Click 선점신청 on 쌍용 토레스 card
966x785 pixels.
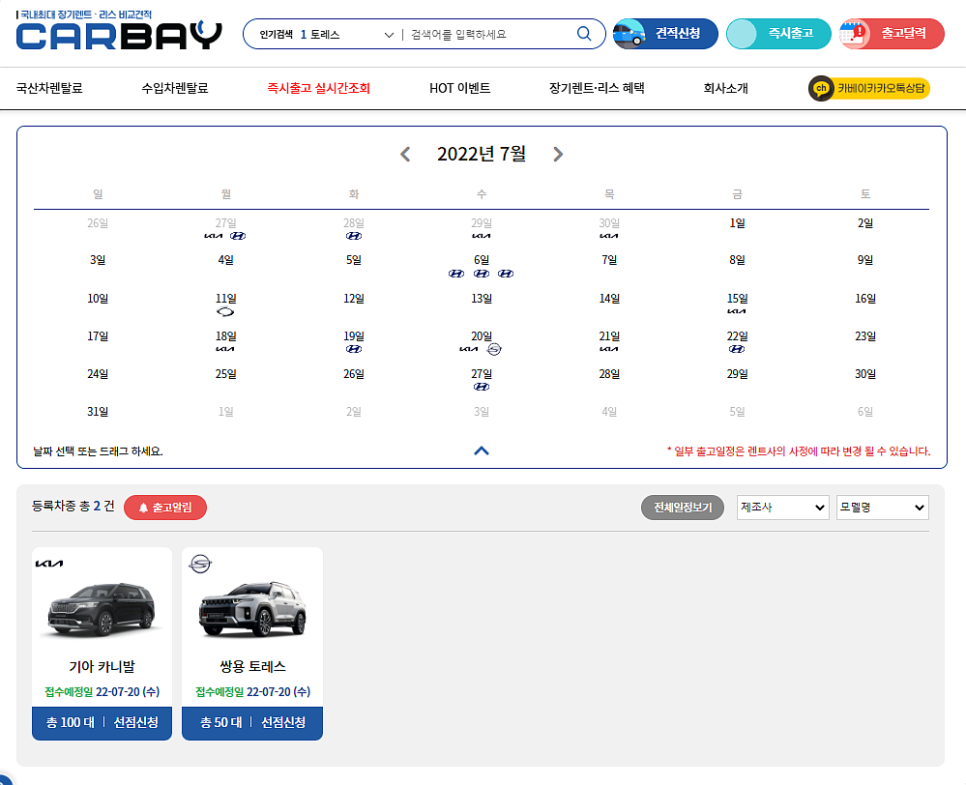click(x=283, y=722)
